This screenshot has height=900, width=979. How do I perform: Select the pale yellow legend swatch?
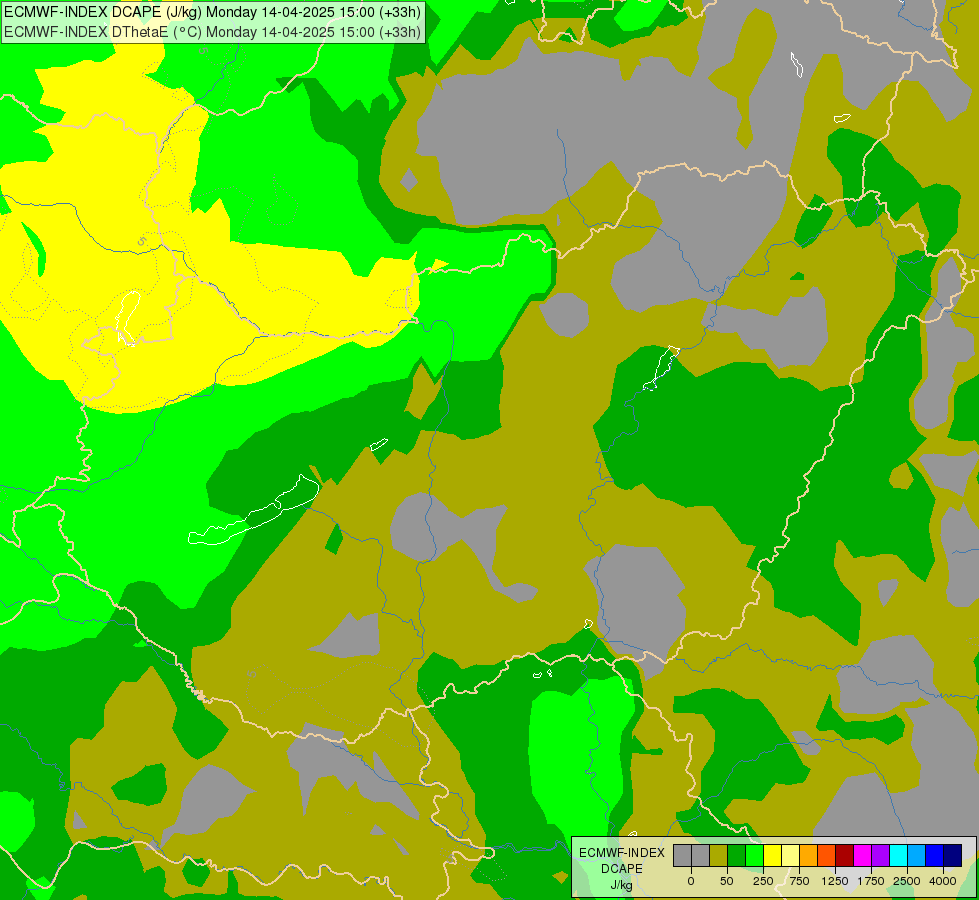tap(790, 856)
